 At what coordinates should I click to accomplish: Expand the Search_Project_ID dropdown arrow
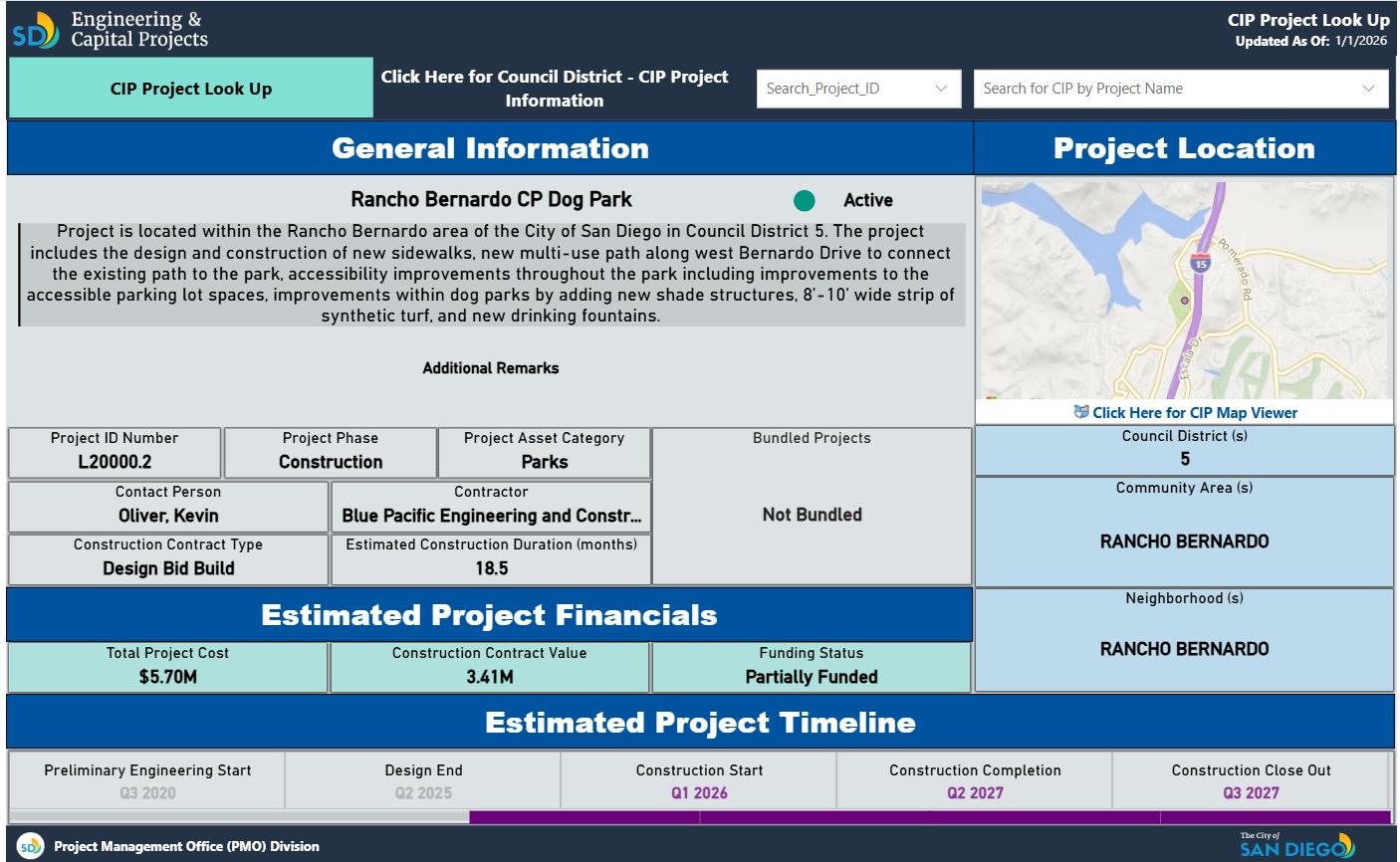(941, 89)
